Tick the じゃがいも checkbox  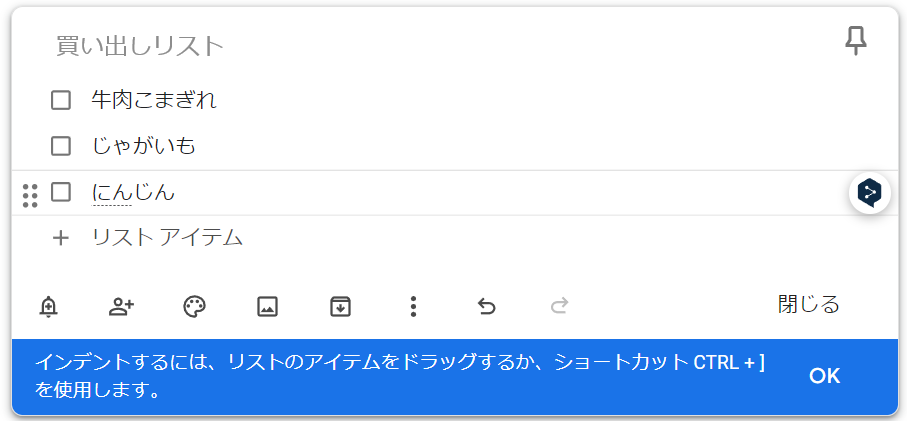pyautogui.click(x=61, y=146)
